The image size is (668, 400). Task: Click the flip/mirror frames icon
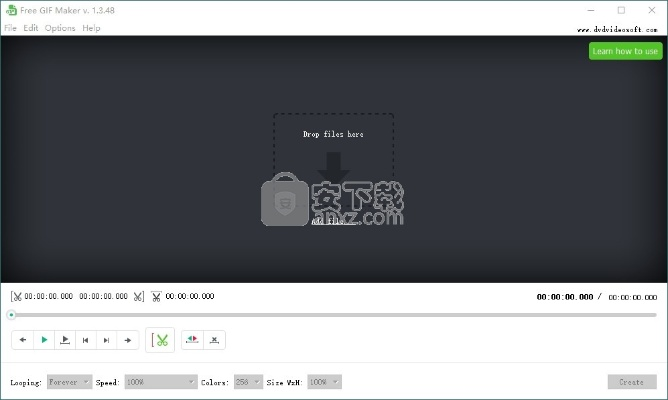pos(192,340)
